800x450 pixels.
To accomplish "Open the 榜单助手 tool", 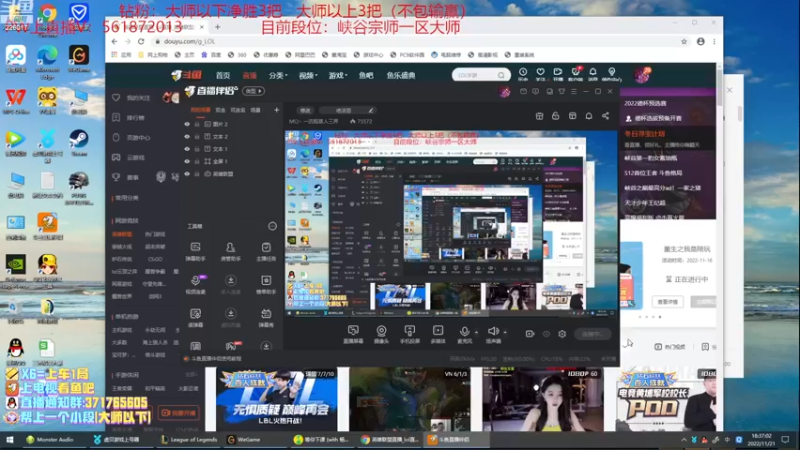I will pos(266,284).
